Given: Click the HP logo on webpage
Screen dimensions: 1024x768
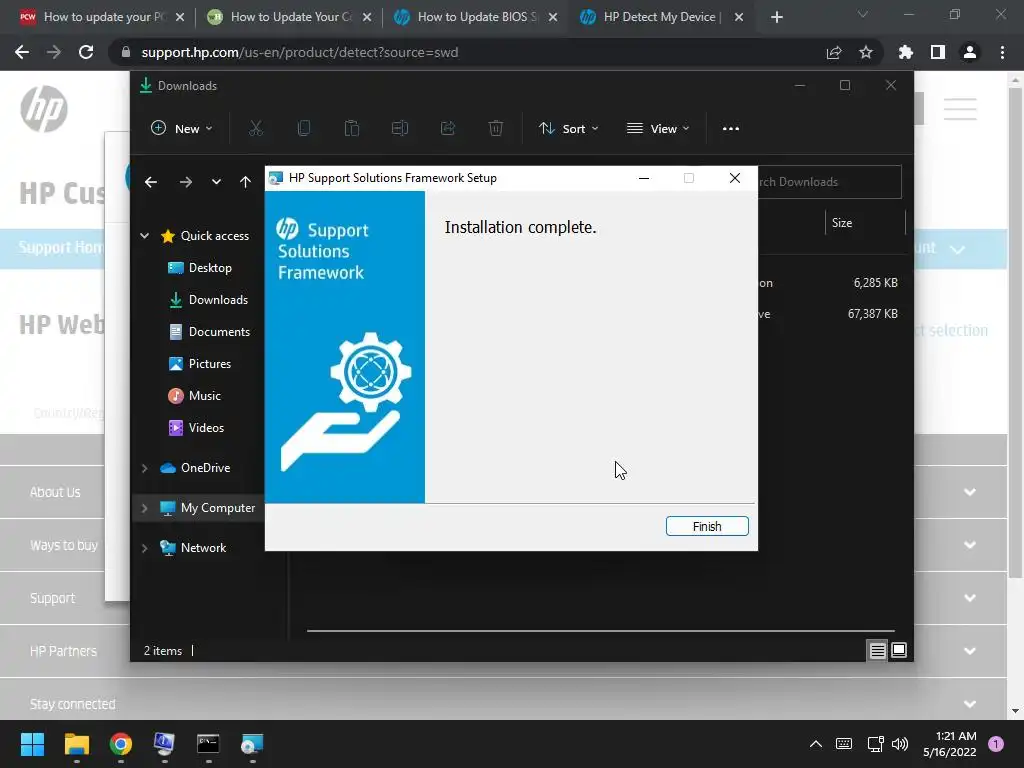Looking at the screenshot, I should click(x=44, y=108).
